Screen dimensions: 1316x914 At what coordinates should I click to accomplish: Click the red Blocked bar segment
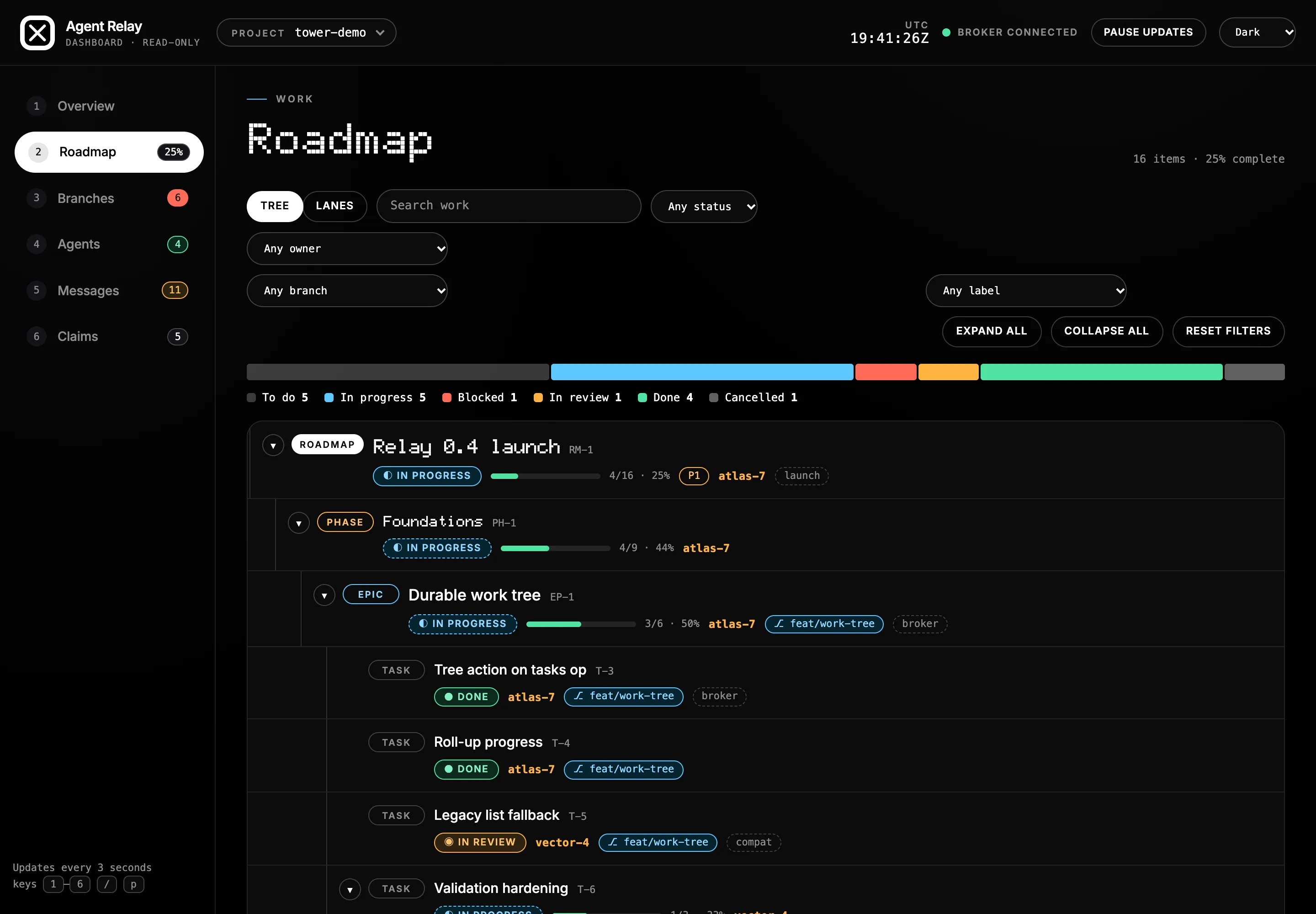pyautogui.click(x=886, y=372)
